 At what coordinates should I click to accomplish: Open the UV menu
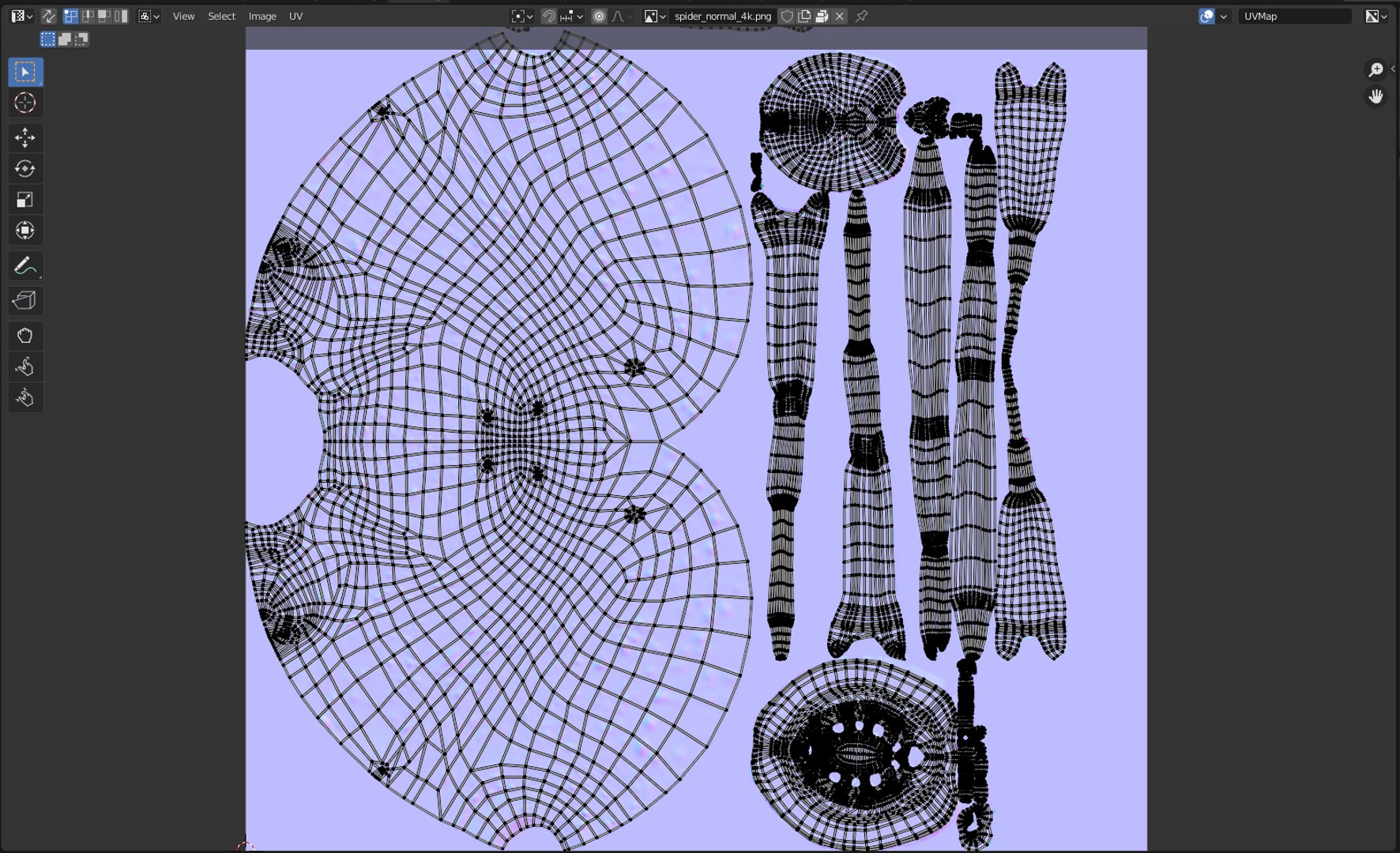[295, 16]
